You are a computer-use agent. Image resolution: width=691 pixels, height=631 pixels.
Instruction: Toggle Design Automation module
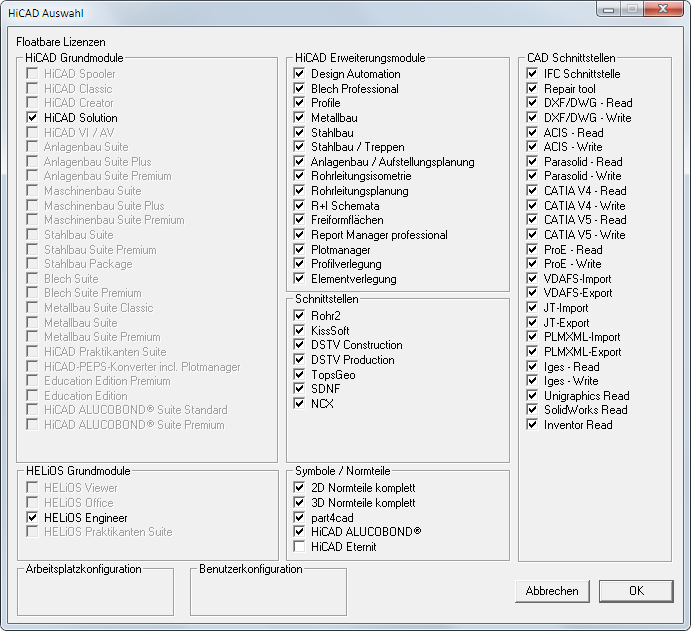(x=299, y=74)
